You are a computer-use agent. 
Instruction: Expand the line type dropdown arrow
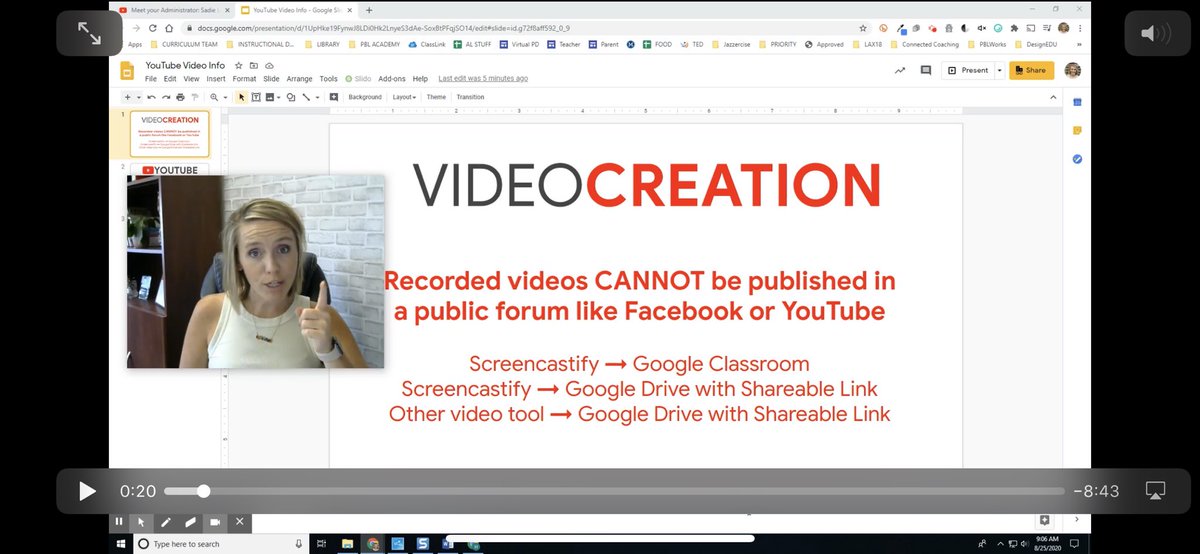pyautogui.click(x=317, y=97)
